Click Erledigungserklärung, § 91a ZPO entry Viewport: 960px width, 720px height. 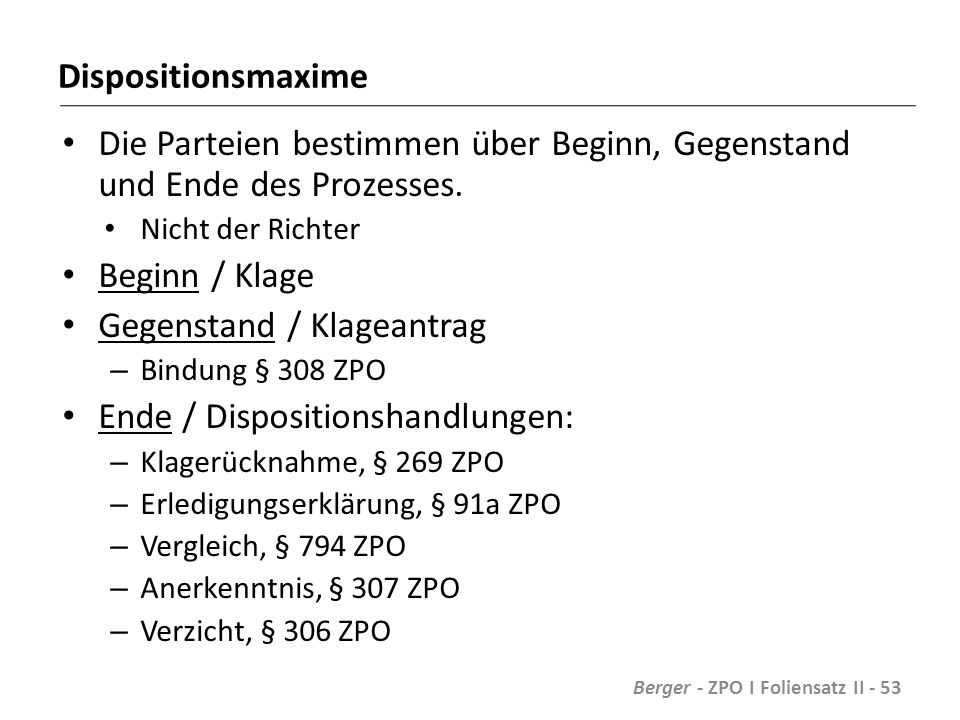coord(350,504)
